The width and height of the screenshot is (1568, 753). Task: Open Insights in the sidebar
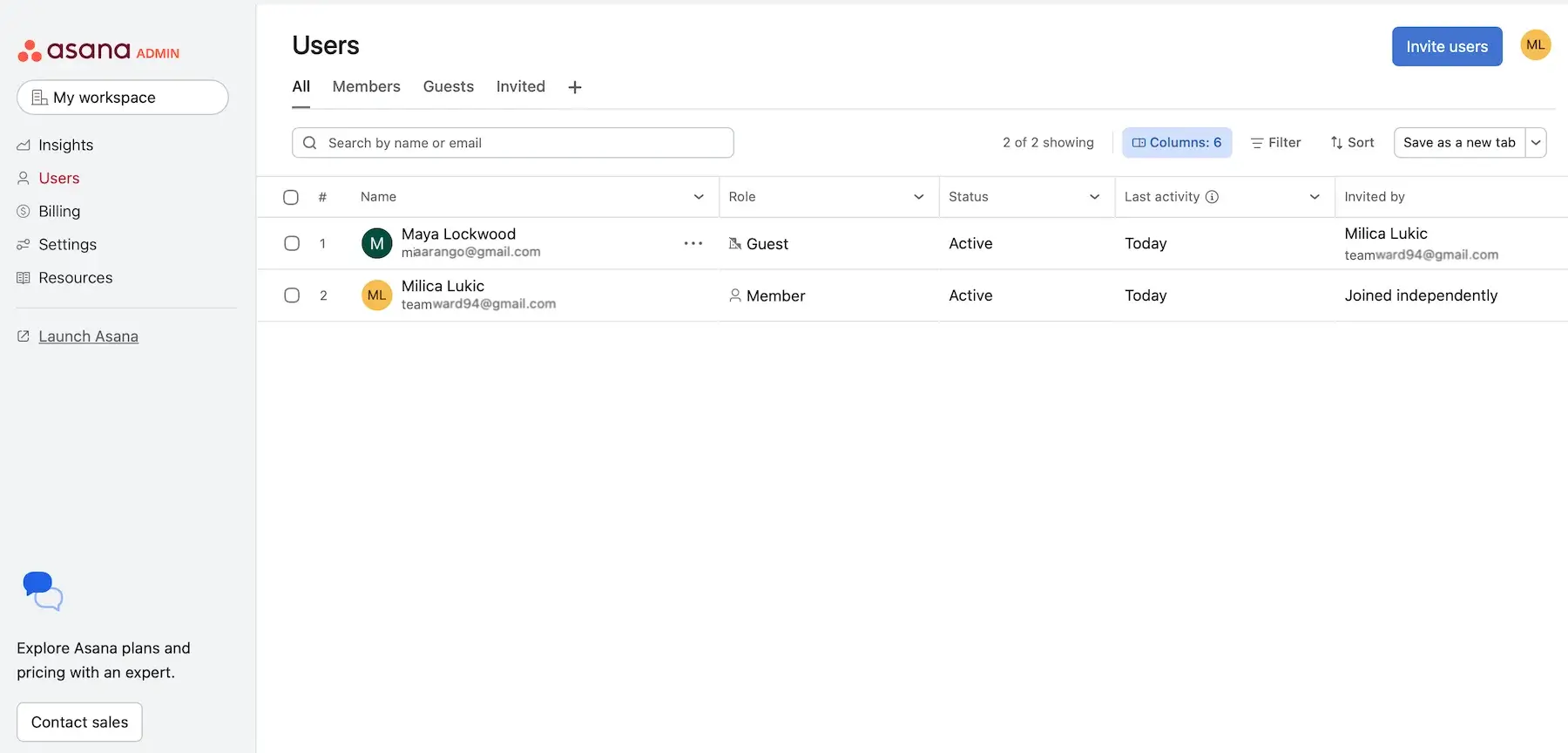click(x=65, y=146)
